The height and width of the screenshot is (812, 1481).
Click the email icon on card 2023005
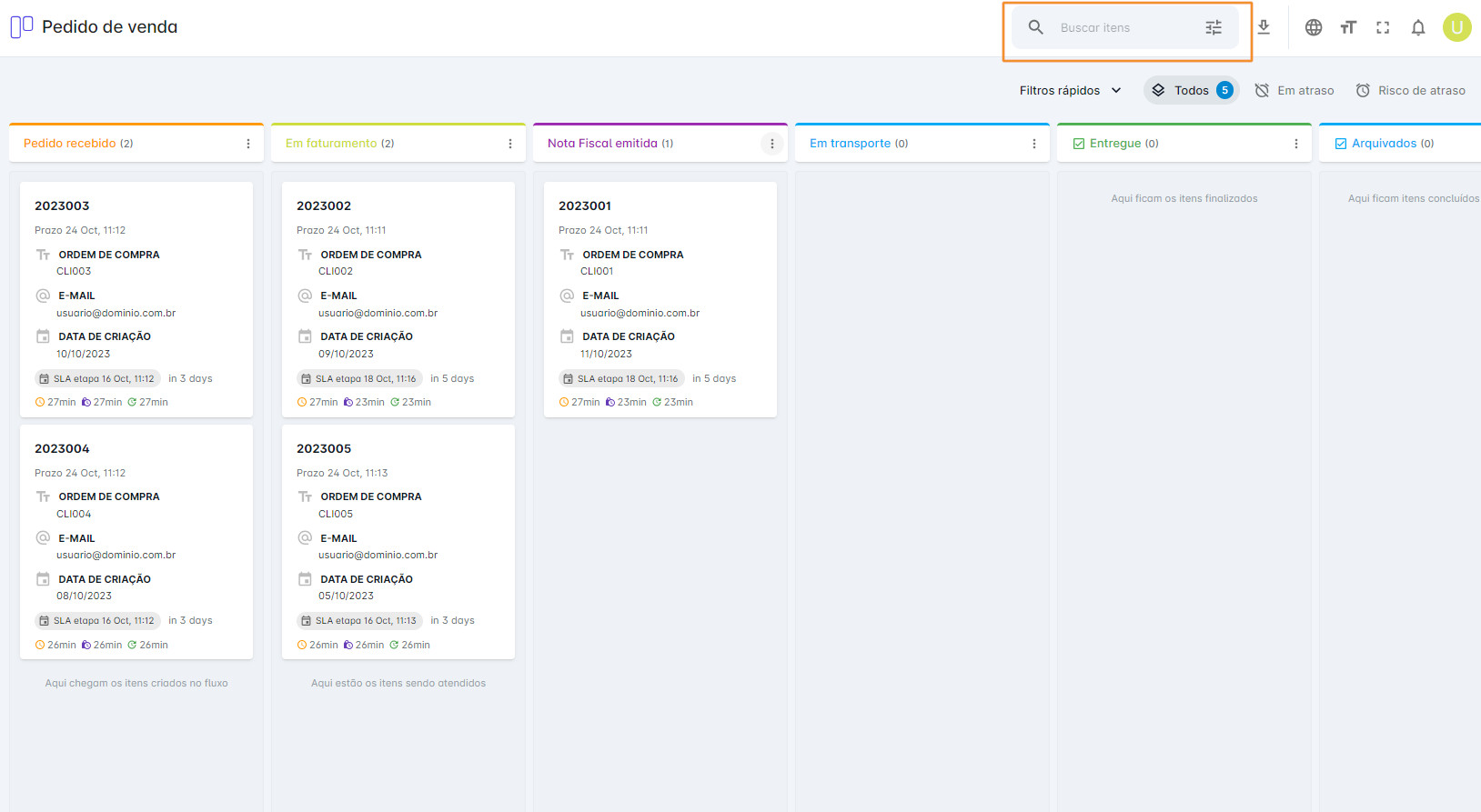tap(305, 537)
